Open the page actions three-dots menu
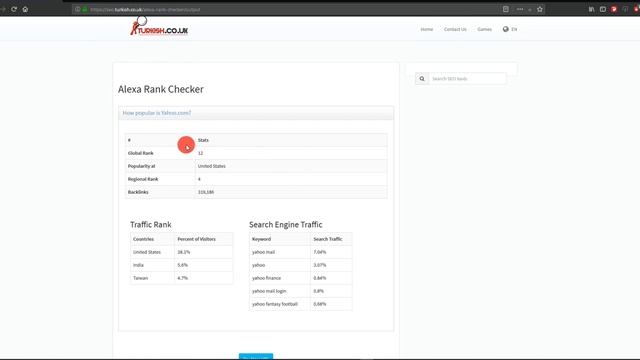Screen dimensions: 640x360 tap(520, 9)
